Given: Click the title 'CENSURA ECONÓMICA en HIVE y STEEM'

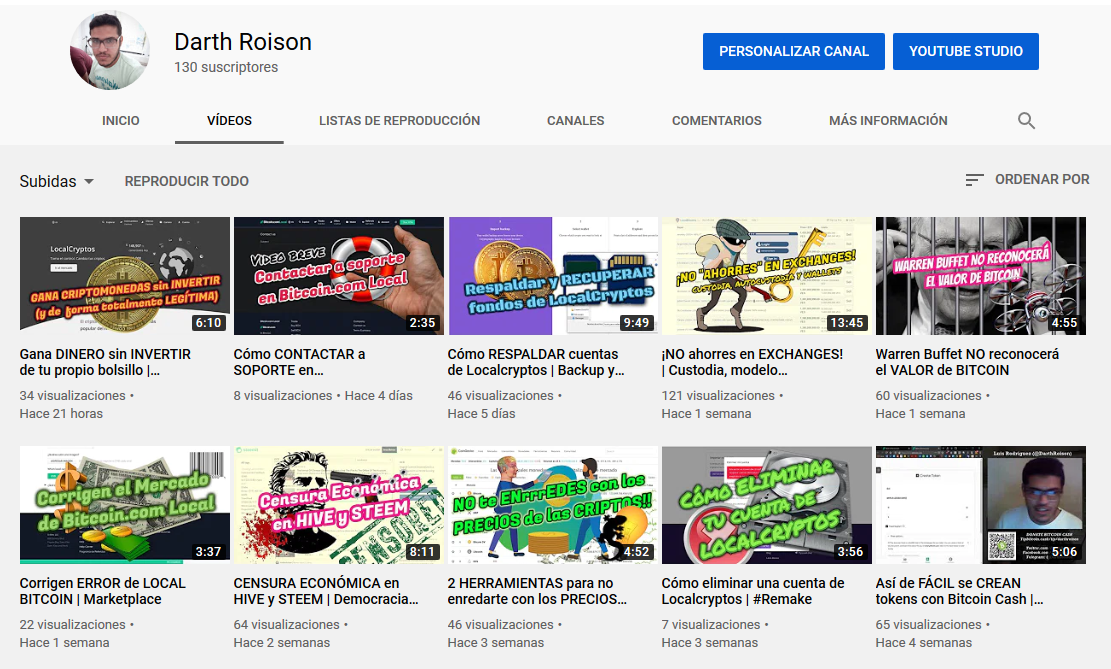Looking at the screenshot, I should pyautogui.click(x=326, y=591).
